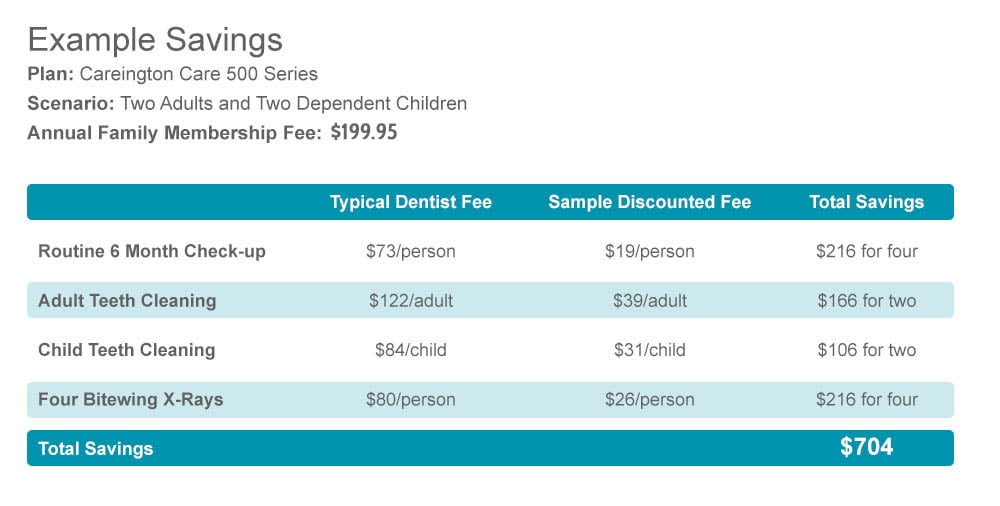The image size is (1000, 506).
Task: Select the Careington Care 500 Series plan text
Action: pos(198,74)
